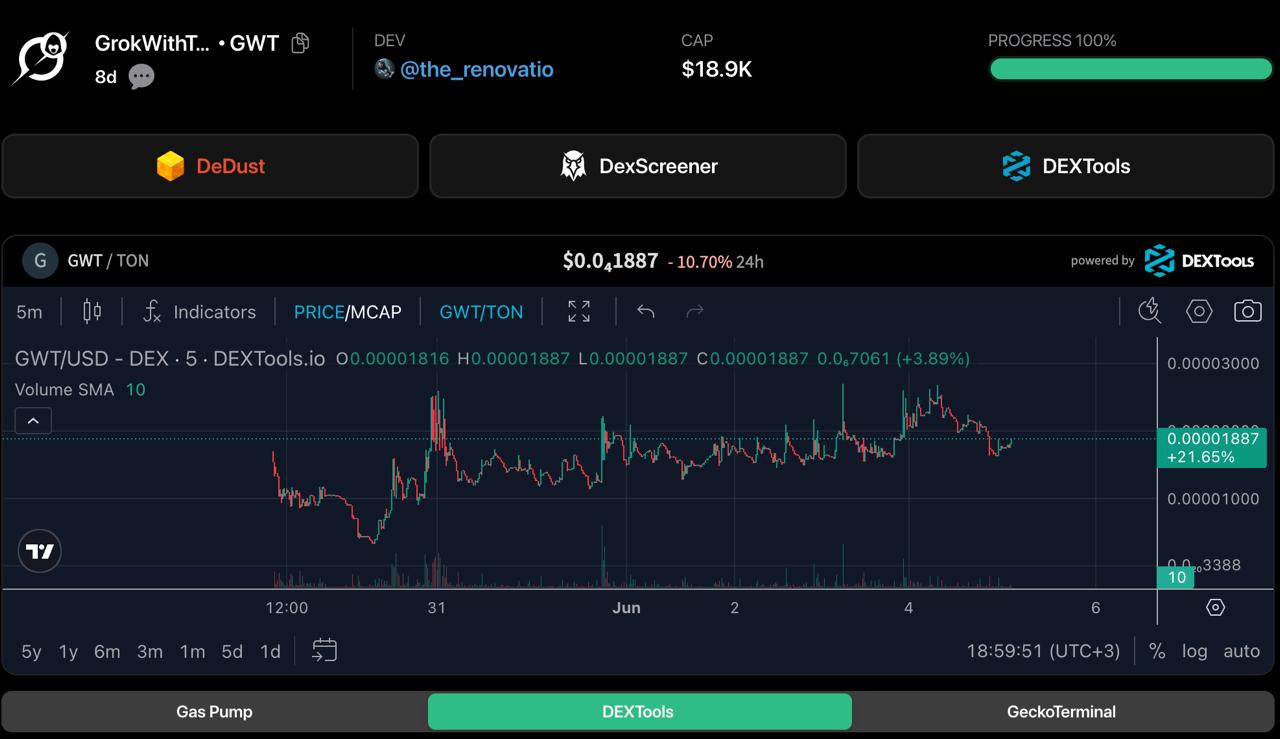Switch chart to PRICE mode

[x=318, y=312]
